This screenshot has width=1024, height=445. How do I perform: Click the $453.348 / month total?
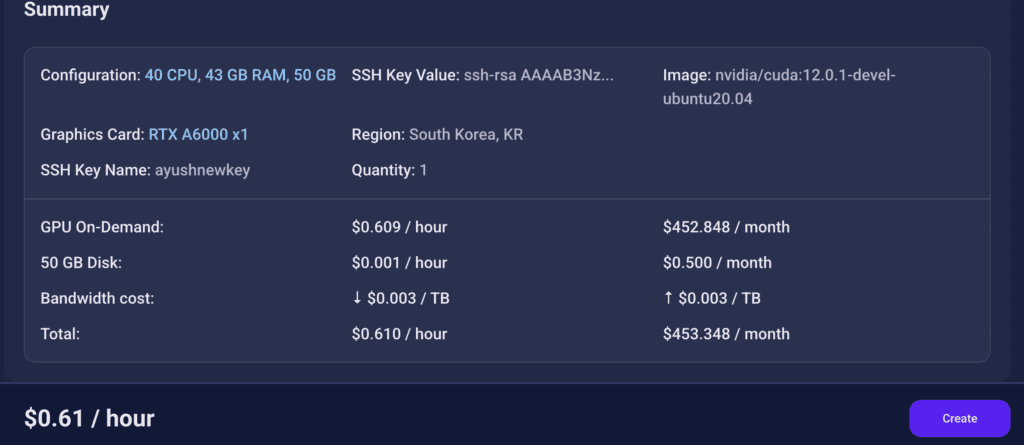click(726, 334)
